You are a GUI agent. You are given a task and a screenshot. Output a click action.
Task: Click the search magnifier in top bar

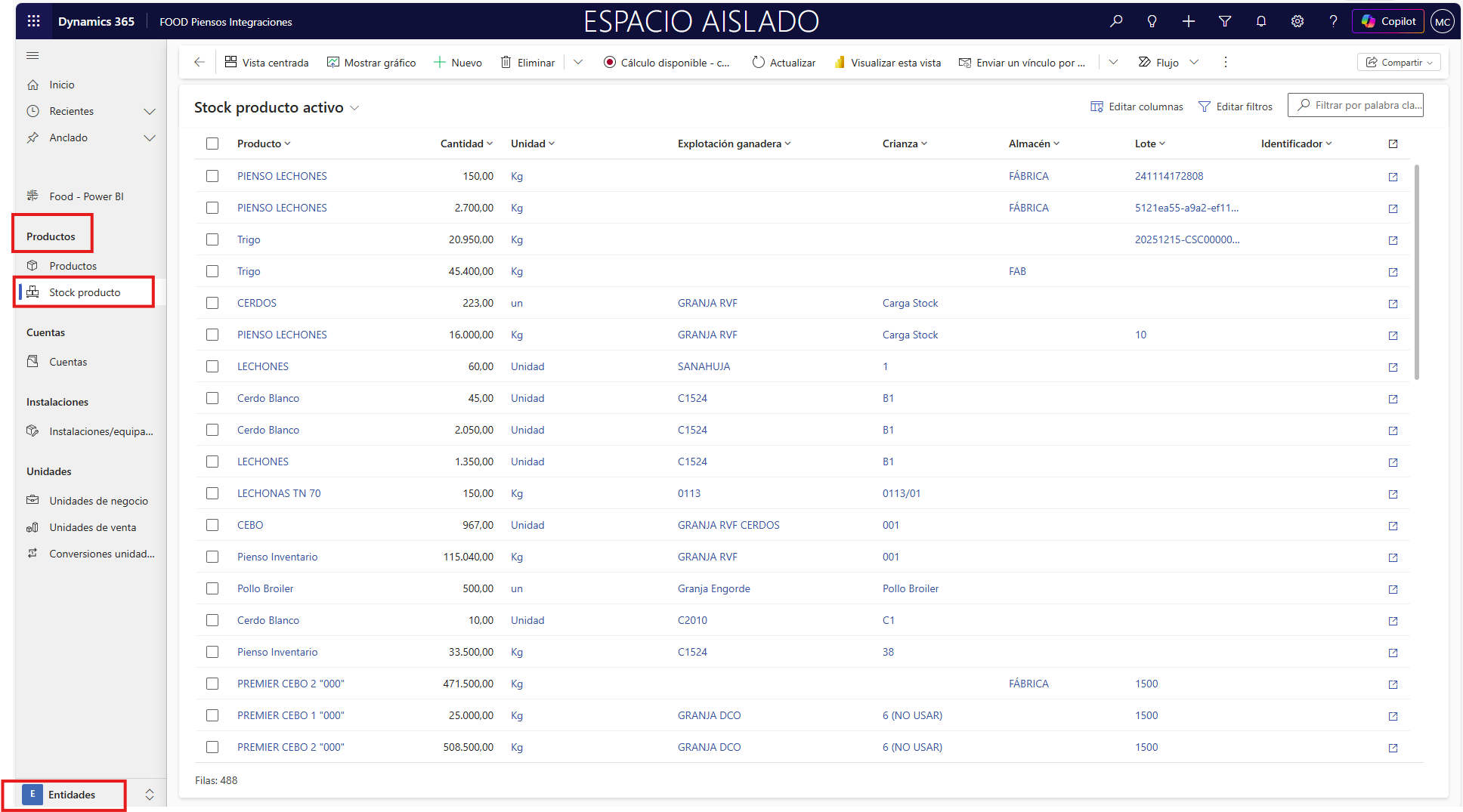(1115, 21)
